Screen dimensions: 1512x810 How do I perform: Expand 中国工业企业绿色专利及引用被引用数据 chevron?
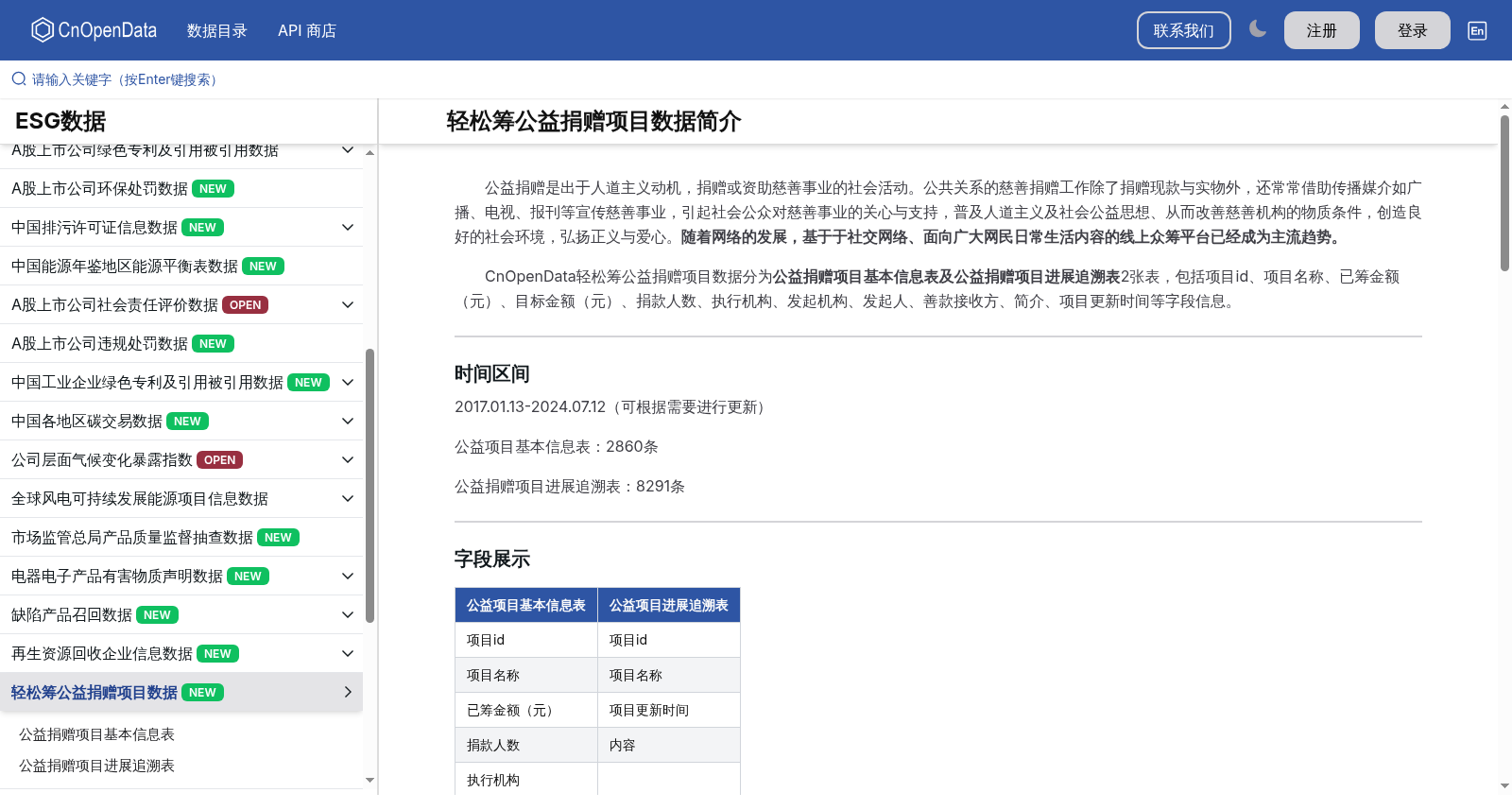pos(348,383)
